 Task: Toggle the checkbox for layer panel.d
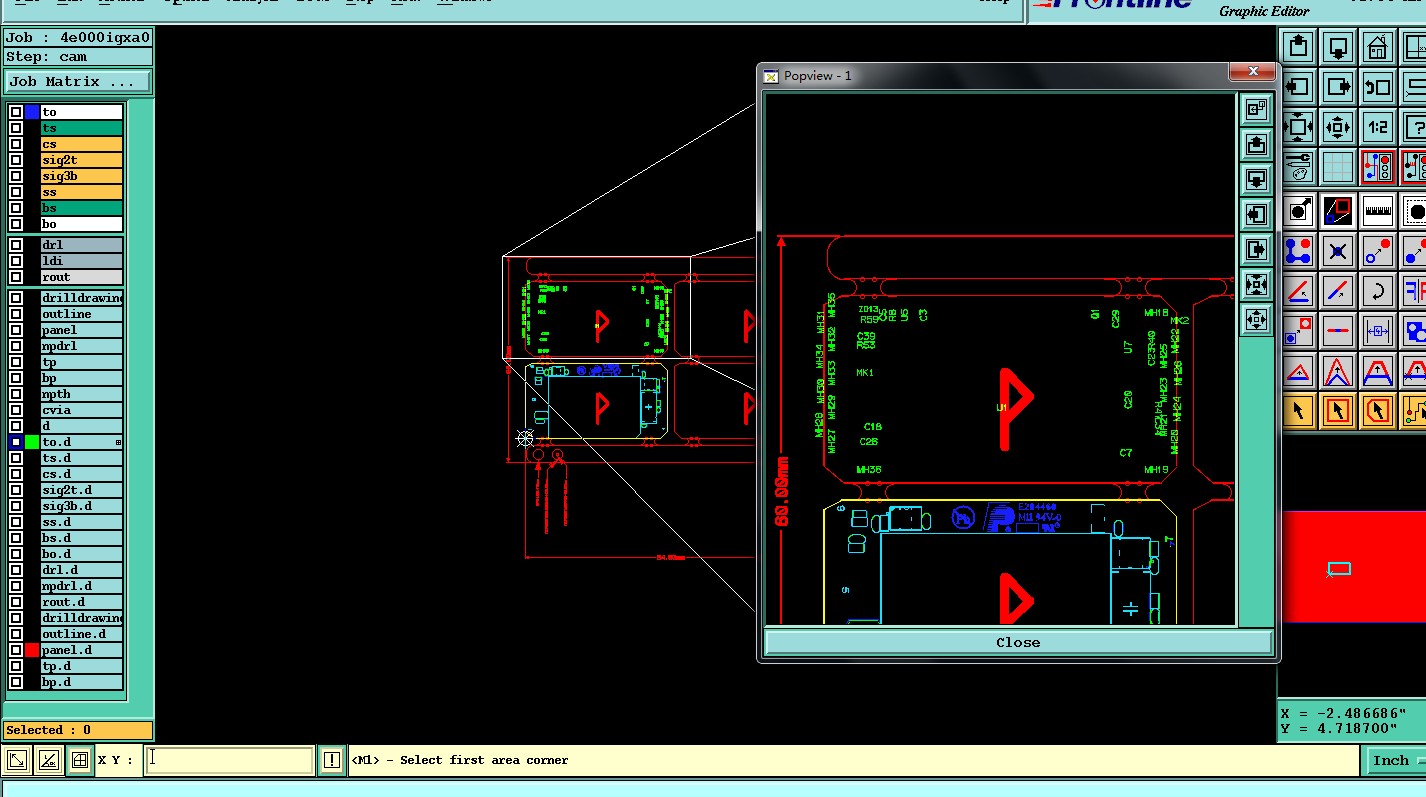(x=16, y=650)
